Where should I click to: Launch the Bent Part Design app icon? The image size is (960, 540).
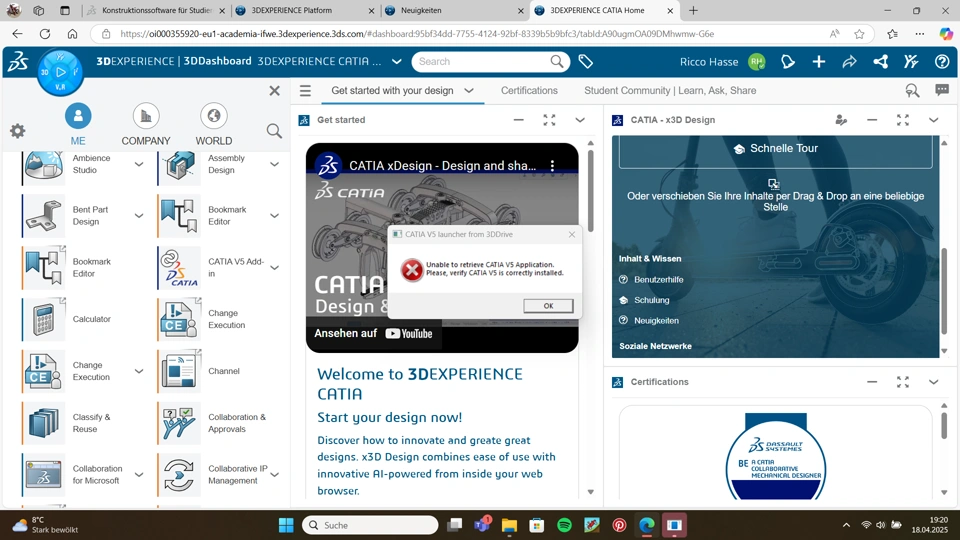coord(43,216)
